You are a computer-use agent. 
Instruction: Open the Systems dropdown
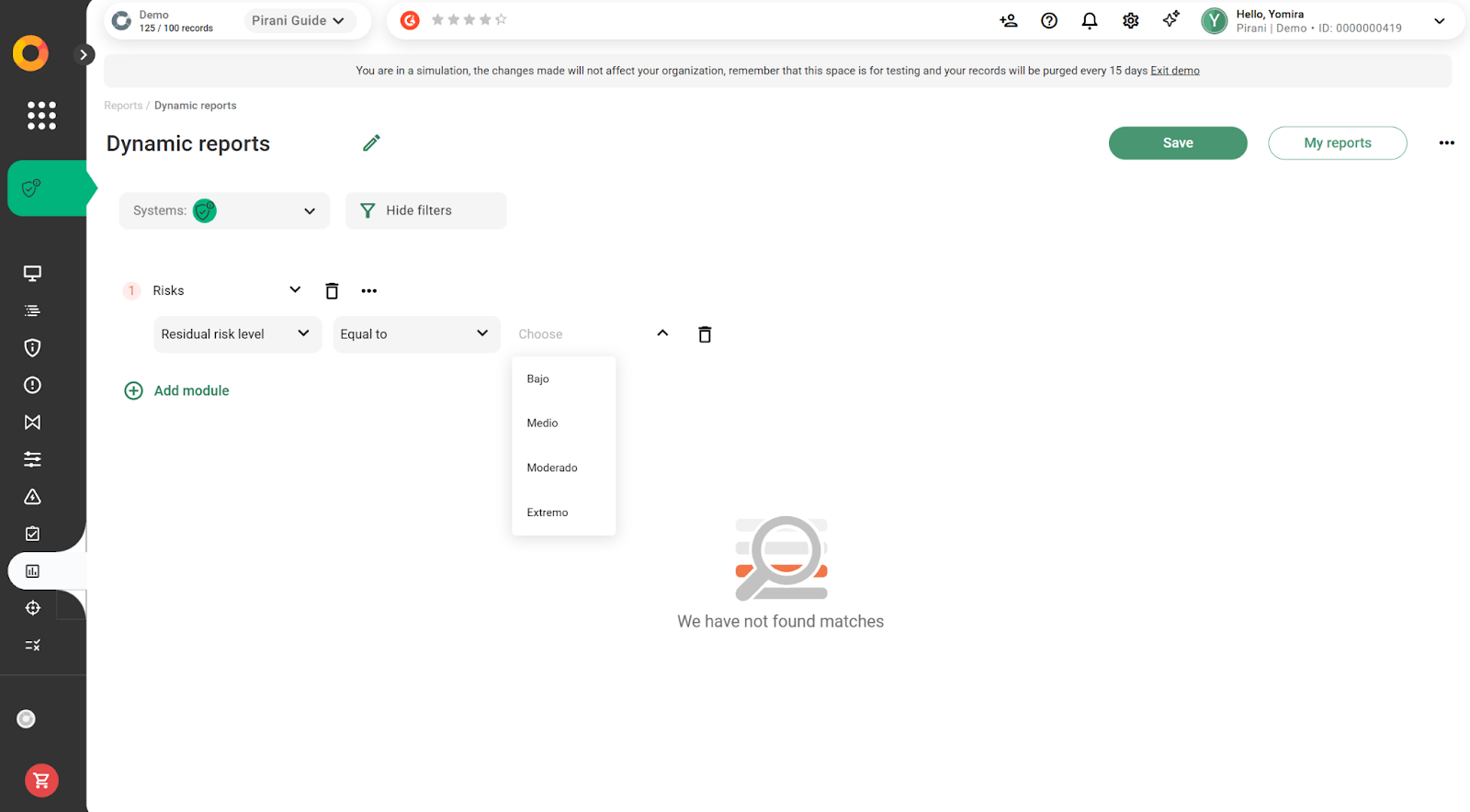(224, 210)
